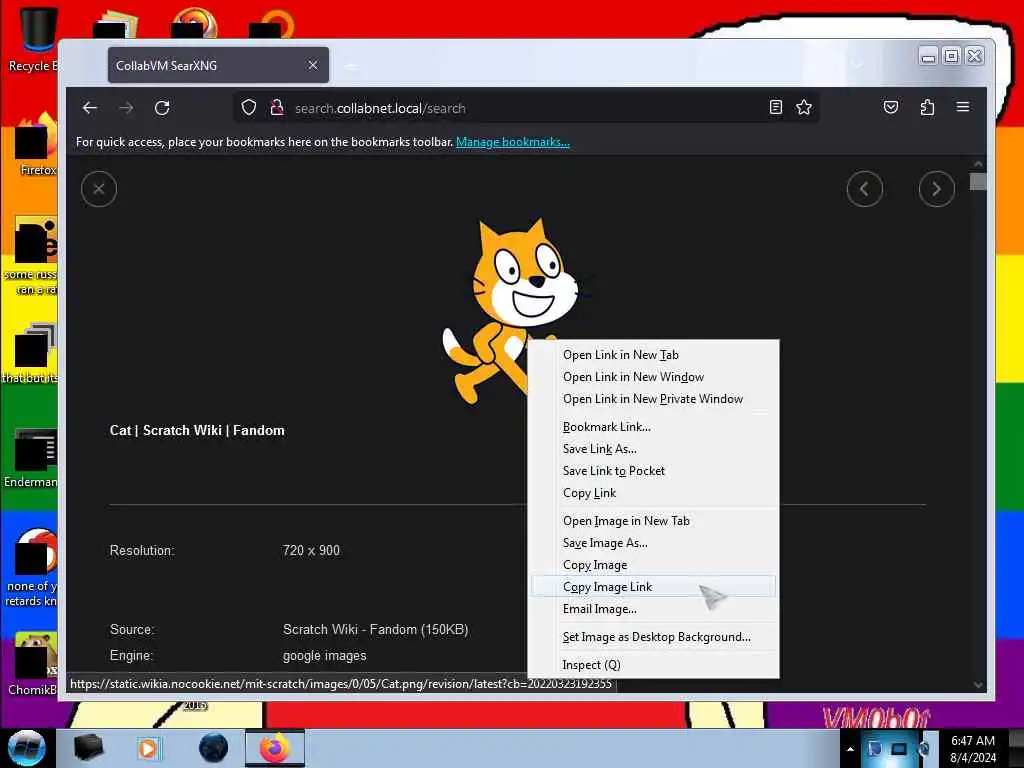This screenshot has height=768, width=1024.
Task: Open the dark globe taskbar icon
Action: 214,748
